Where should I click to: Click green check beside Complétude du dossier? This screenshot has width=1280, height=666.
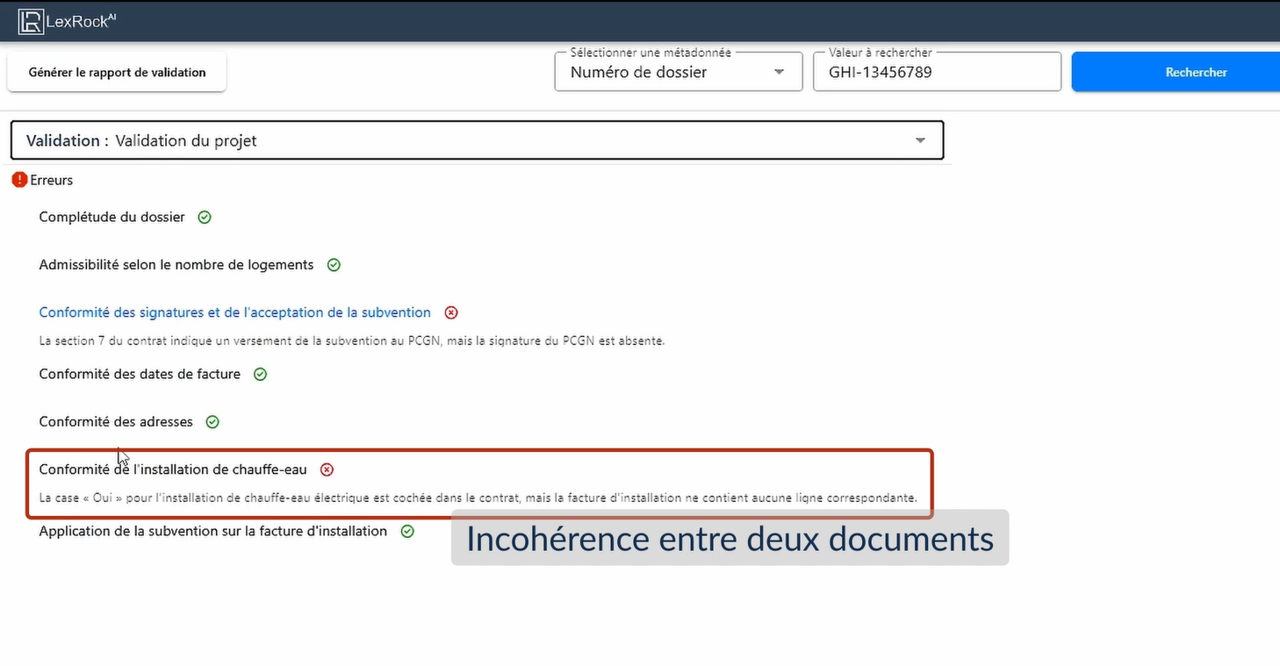tap(204, 217)
